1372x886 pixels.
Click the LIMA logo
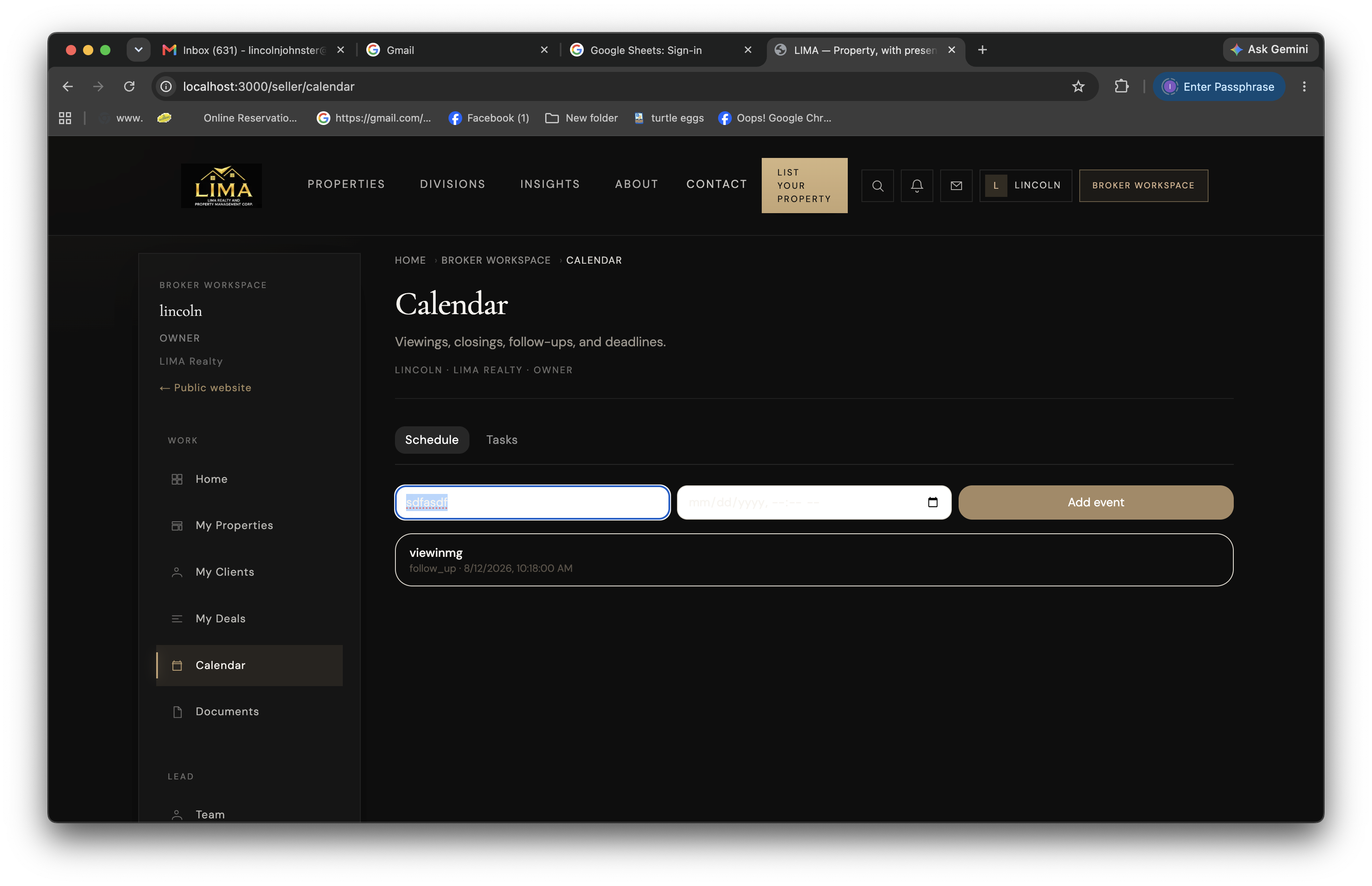(222, 185)
